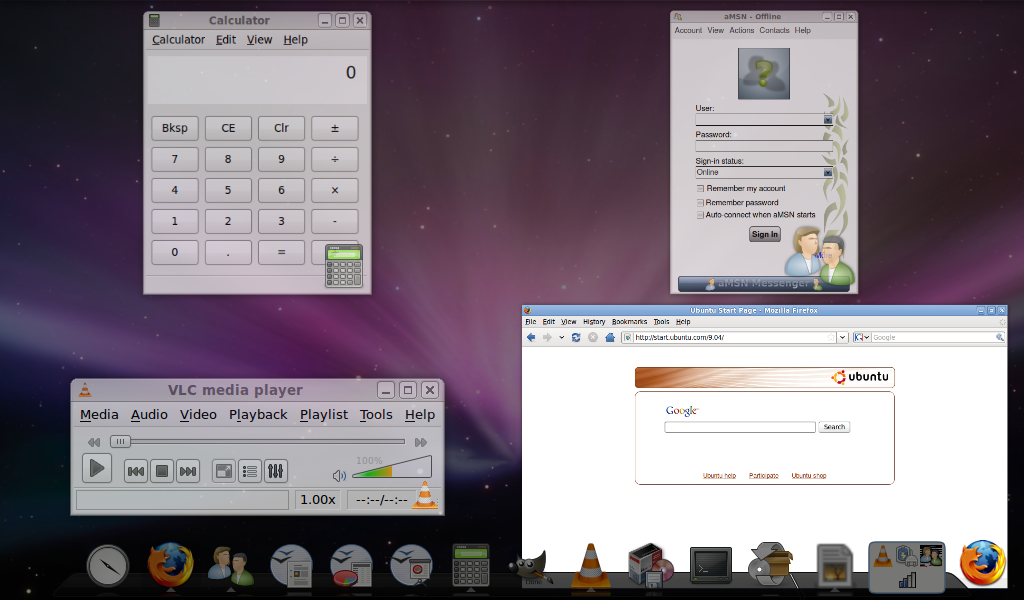Expand Firefox URL bar dropdown arrow
This screenshot has height=600, width=1024.
(x=842, y=338)
